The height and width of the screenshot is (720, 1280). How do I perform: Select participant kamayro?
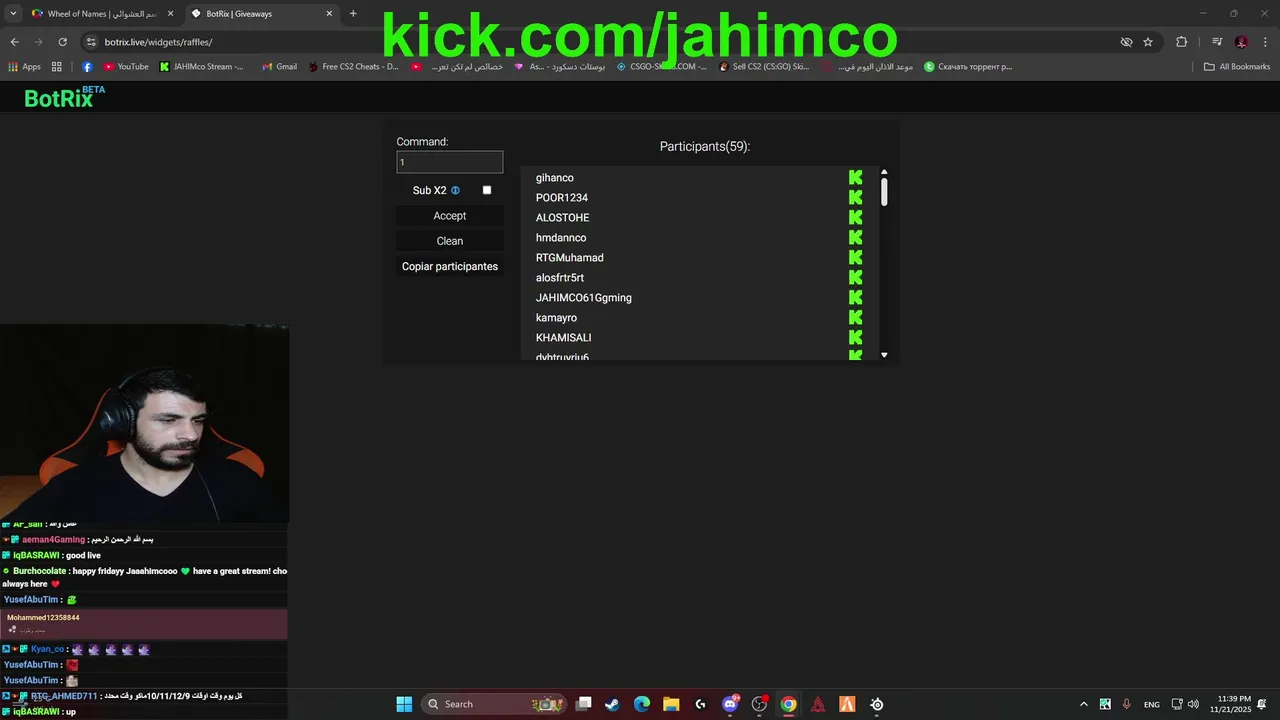556,318
